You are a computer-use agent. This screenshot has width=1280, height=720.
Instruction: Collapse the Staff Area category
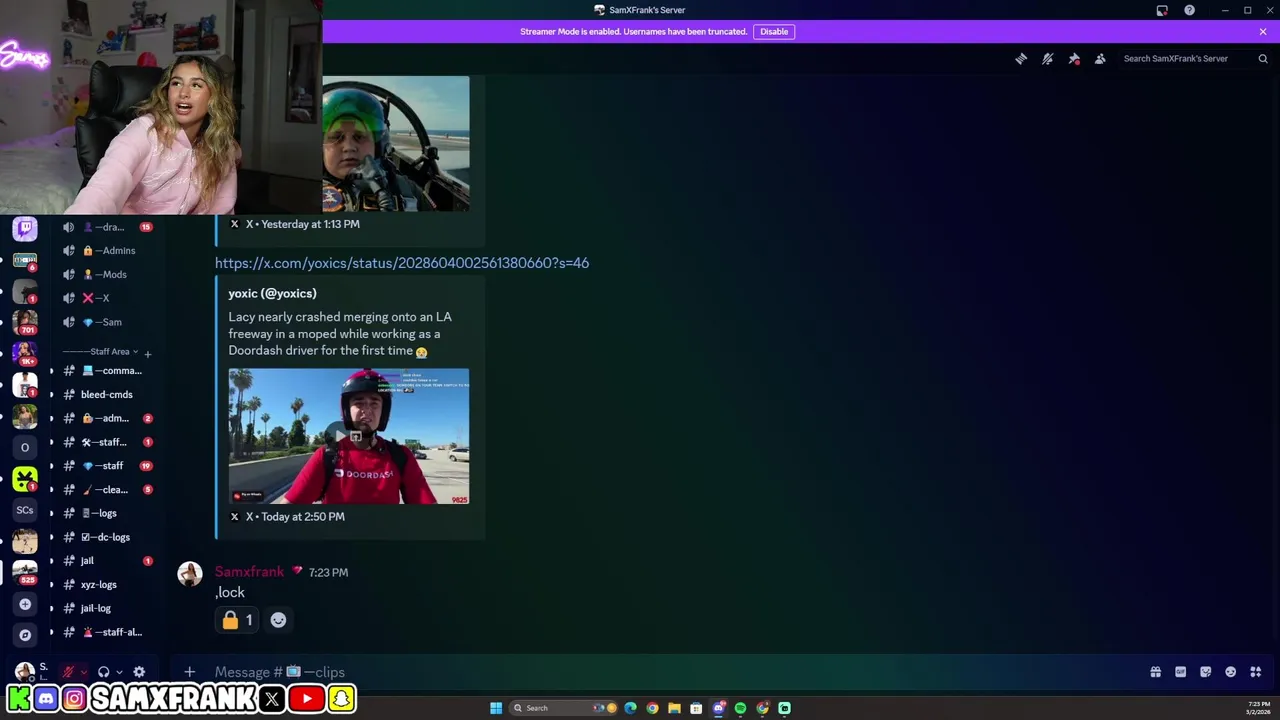click(100, 352)
